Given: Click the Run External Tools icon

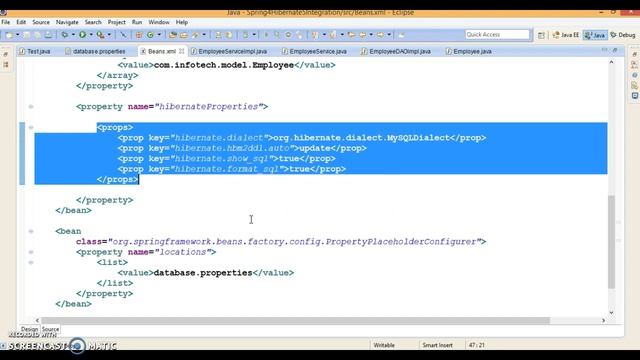Looking at the screenshot, I should 100,35.
